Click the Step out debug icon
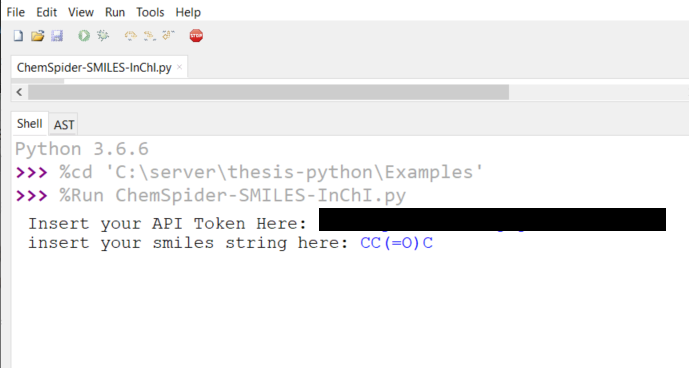The width and height of the screenshot is (689, 368). click(x=169, y=36)
